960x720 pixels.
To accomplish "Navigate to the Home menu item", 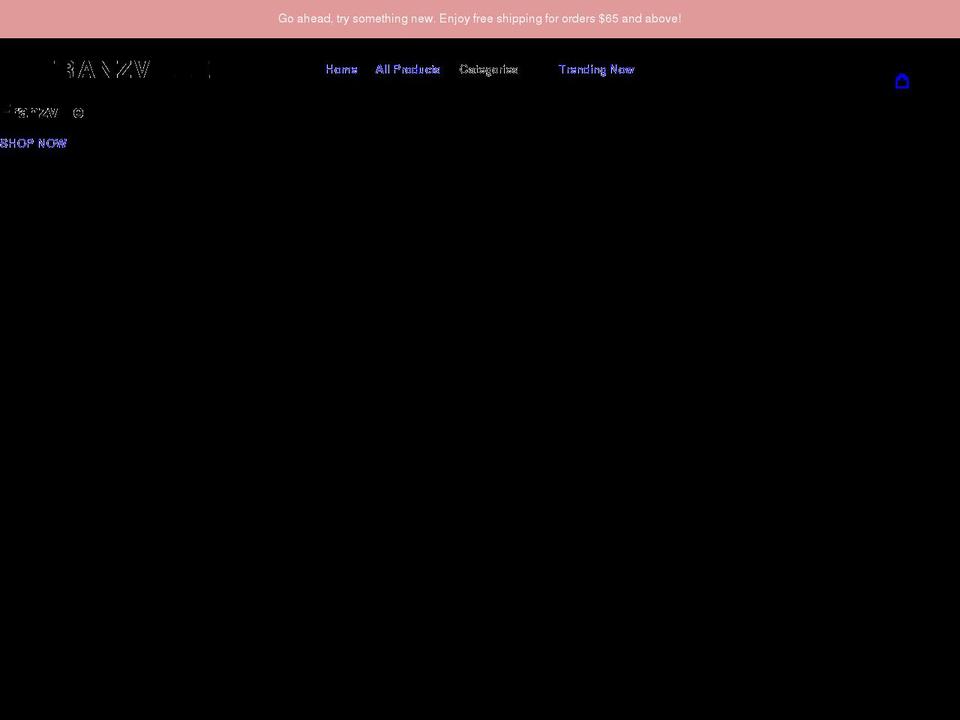I will (340, 69).
